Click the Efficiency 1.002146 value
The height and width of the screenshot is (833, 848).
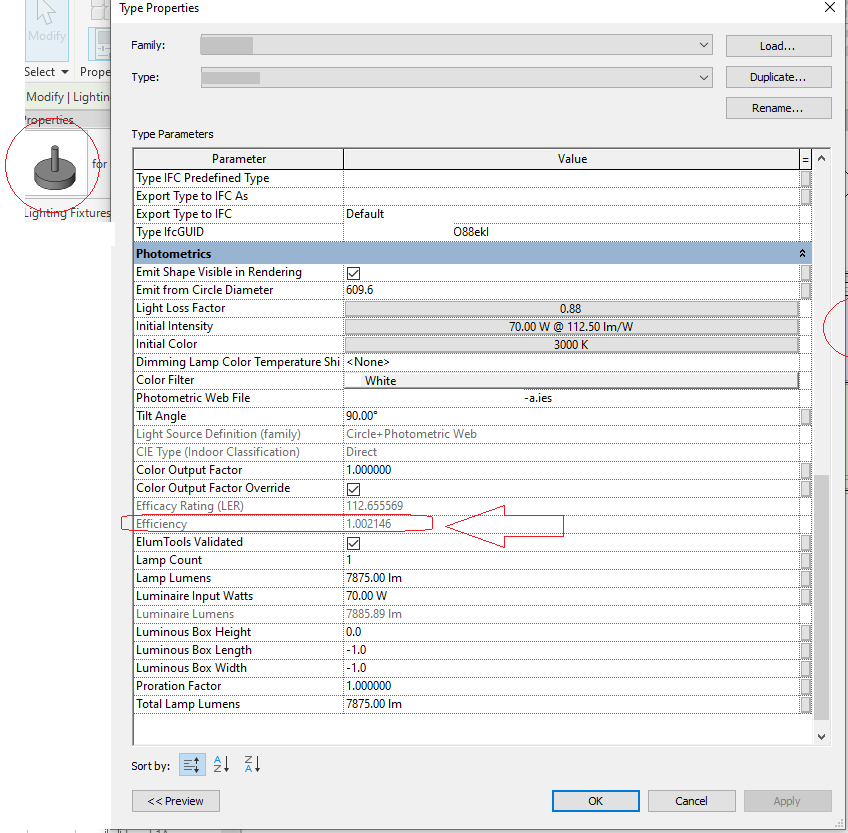click(x=571, y=524)
